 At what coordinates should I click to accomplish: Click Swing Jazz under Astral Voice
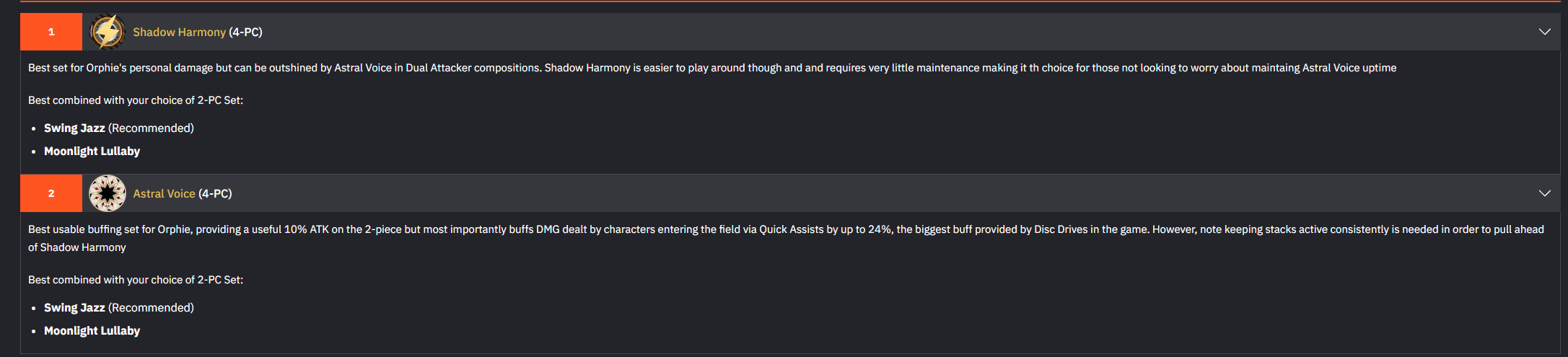click(x=74, y=308)
